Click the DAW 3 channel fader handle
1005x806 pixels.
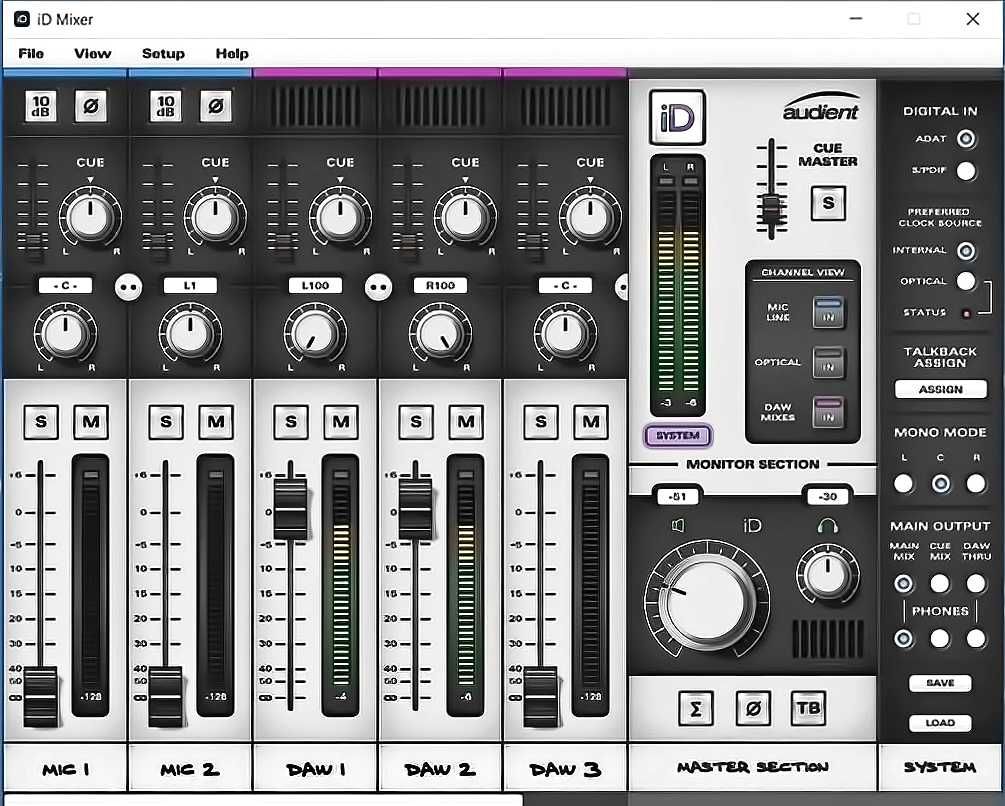tap(540, 696)
